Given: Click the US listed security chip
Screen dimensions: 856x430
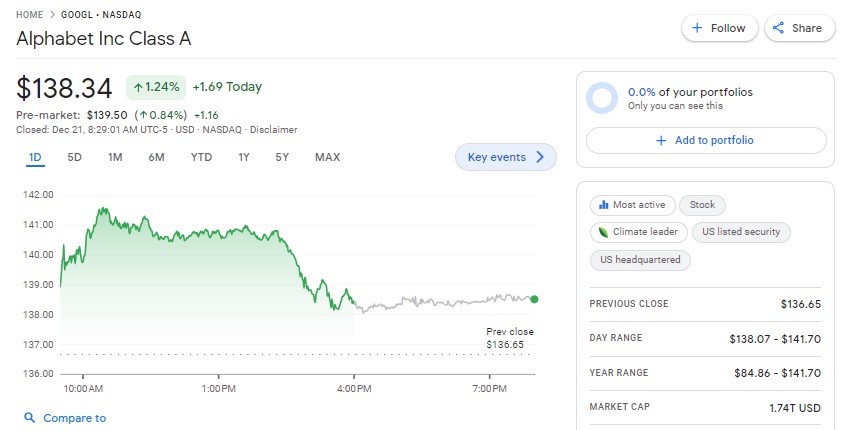Looking at the screenshot, I should (x=741, y=232).
